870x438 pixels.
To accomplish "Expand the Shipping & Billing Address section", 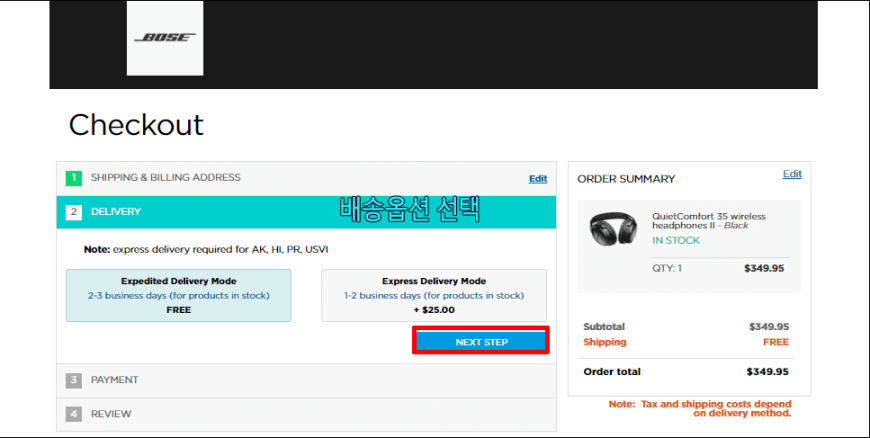I will [306, 178].
